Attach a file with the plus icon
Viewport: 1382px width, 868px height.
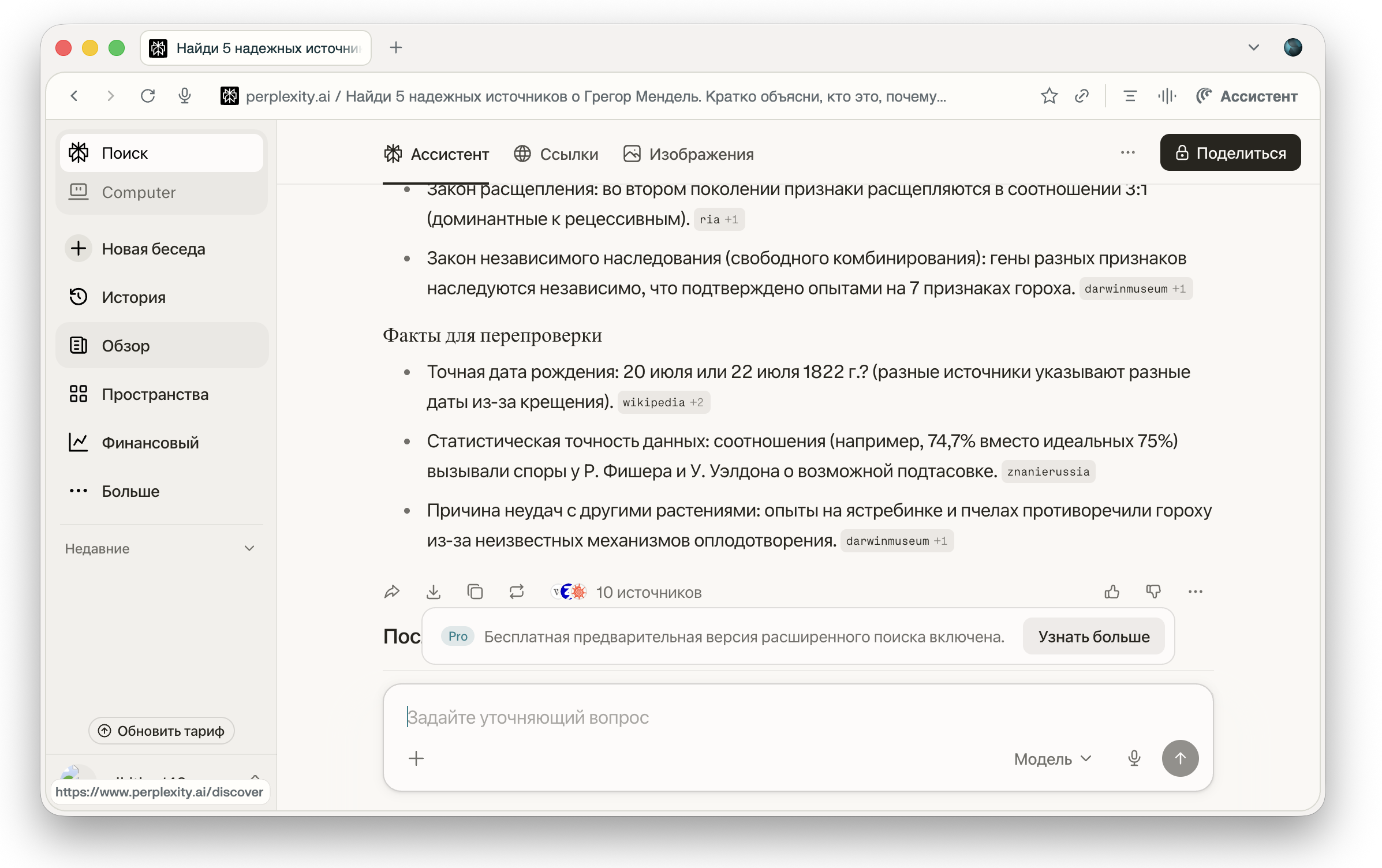pos(416,758)
